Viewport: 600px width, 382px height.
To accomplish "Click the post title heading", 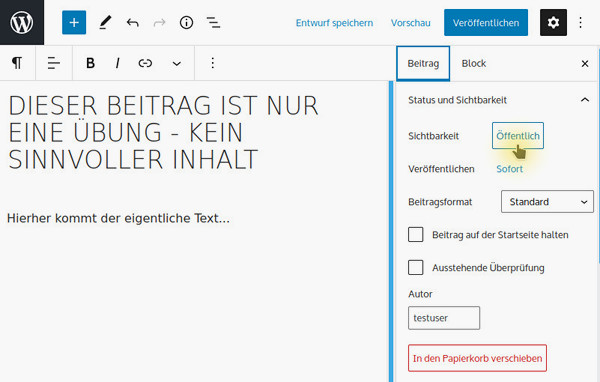I will point(163,132).
